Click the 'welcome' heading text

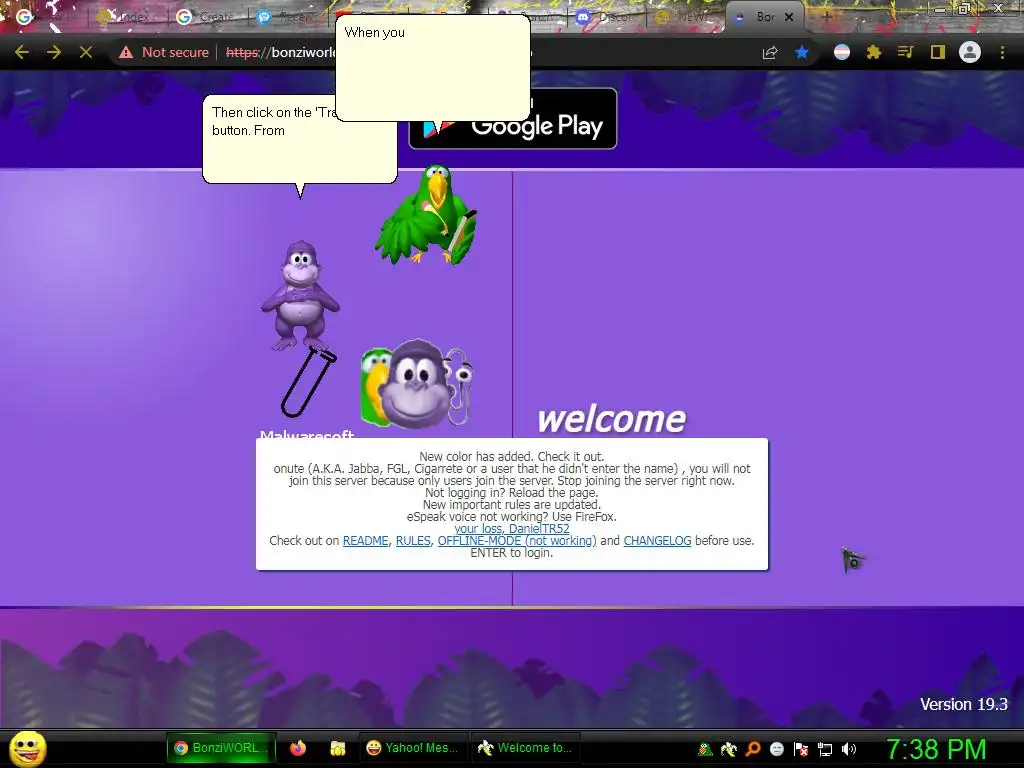(x=612, y=419)
